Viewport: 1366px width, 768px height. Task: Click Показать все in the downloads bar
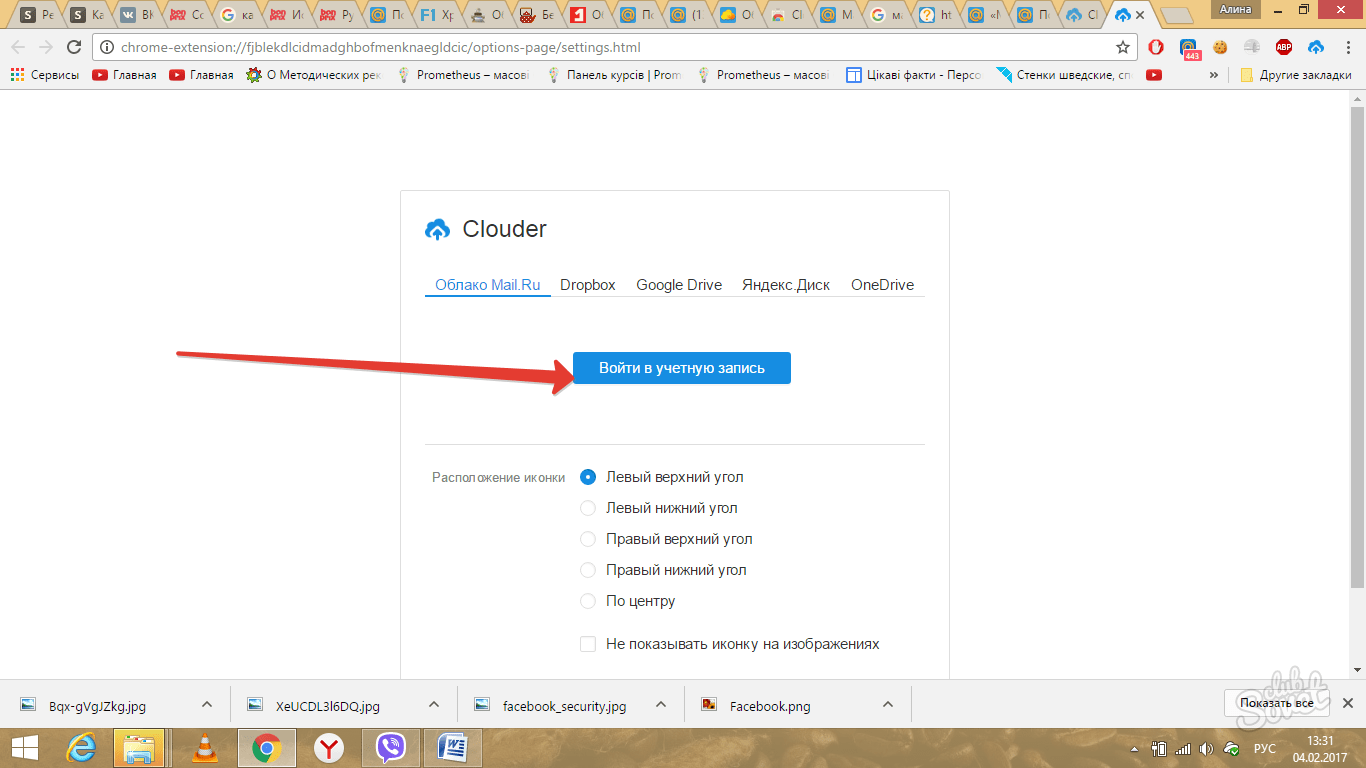pos(1276,704)
